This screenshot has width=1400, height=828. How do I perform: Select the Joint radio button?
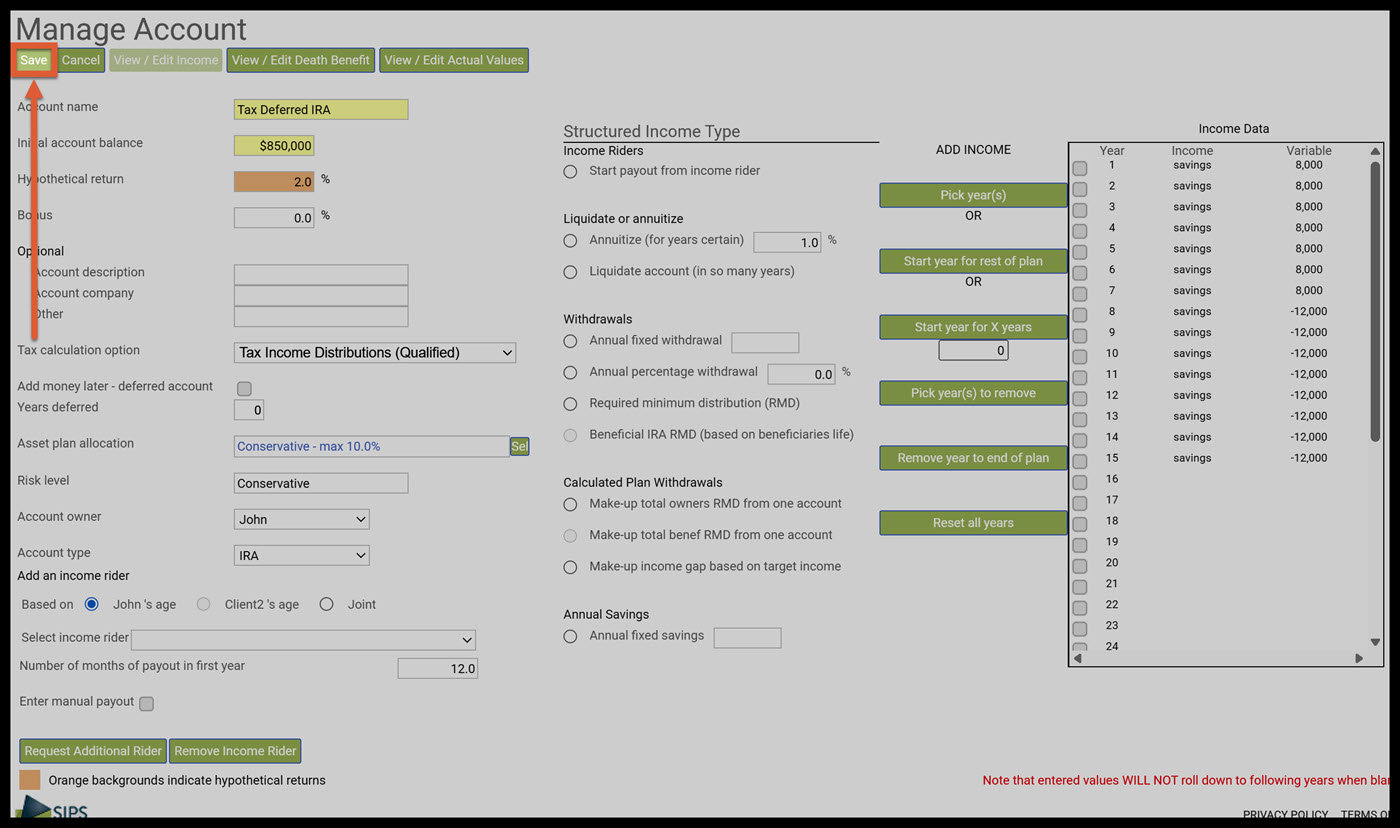(326, 604)
